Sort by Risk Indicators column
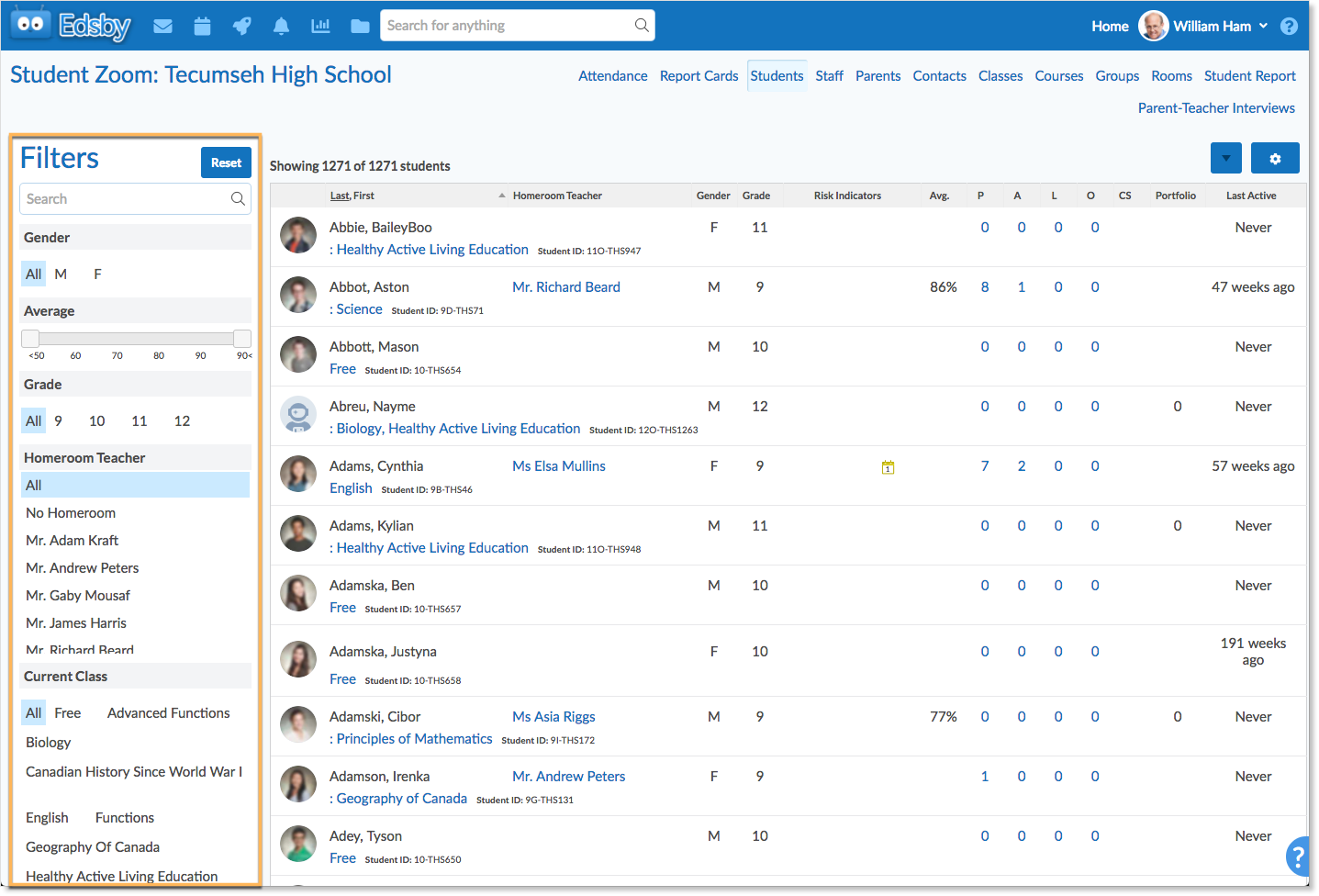 (847, 196)
